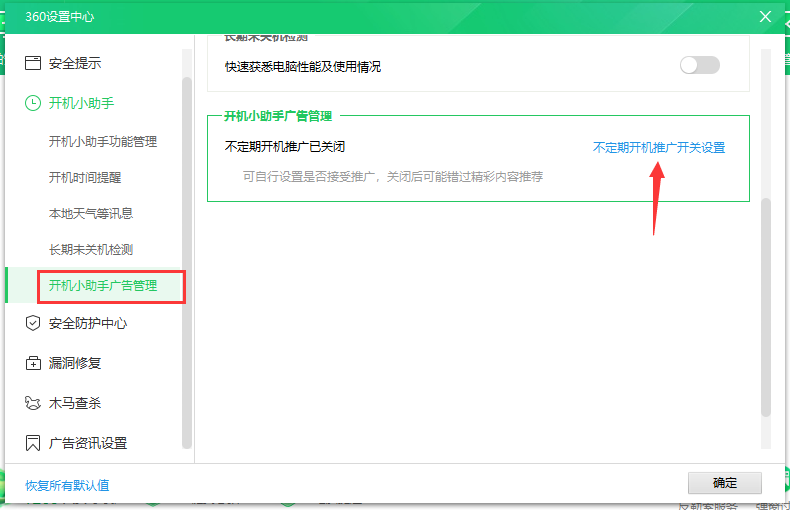Click the 木马查杀 horse icon
The height and width of the screenshot is (510, 790).
[x=33, y=403]
